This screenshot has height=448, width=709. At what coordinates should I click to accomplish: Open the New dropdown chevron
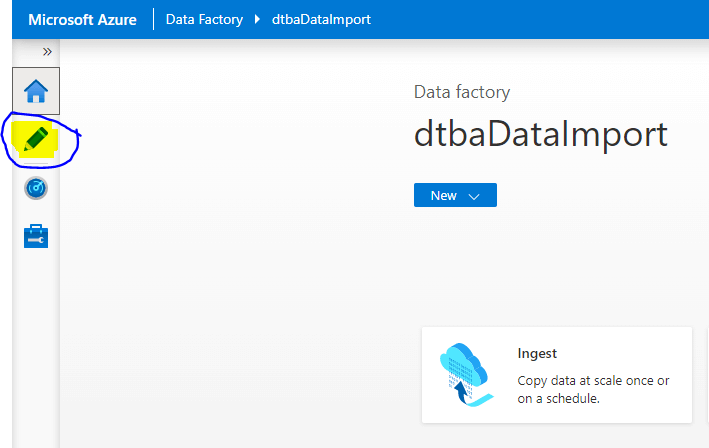click(x=474, y=196)
